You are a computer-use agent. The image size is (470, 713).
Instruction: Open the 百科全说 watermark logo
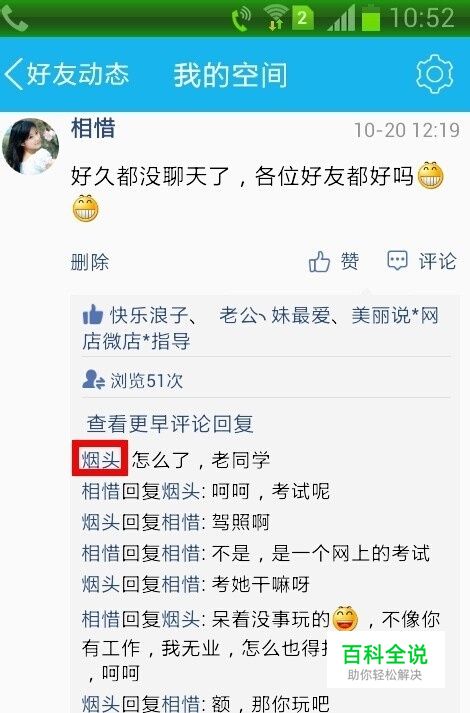coord(385,661)
